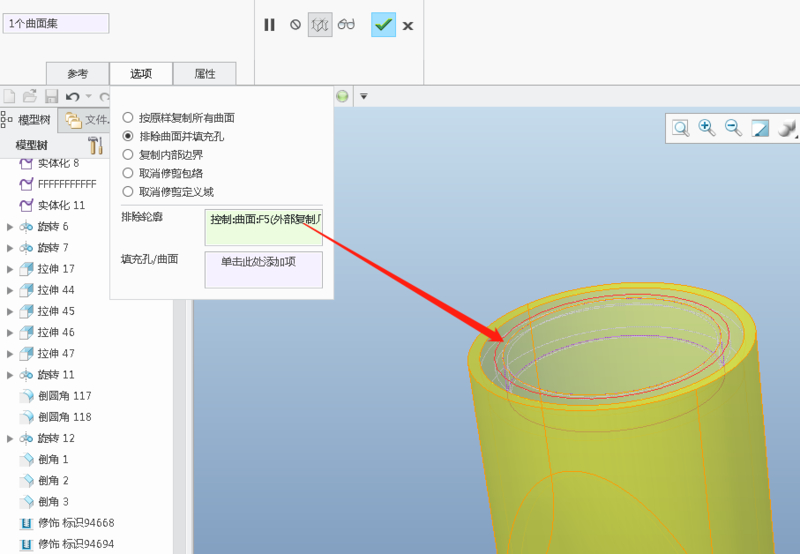Switch to the 参考 tab
800x554 pixels.
pos(77,74)
